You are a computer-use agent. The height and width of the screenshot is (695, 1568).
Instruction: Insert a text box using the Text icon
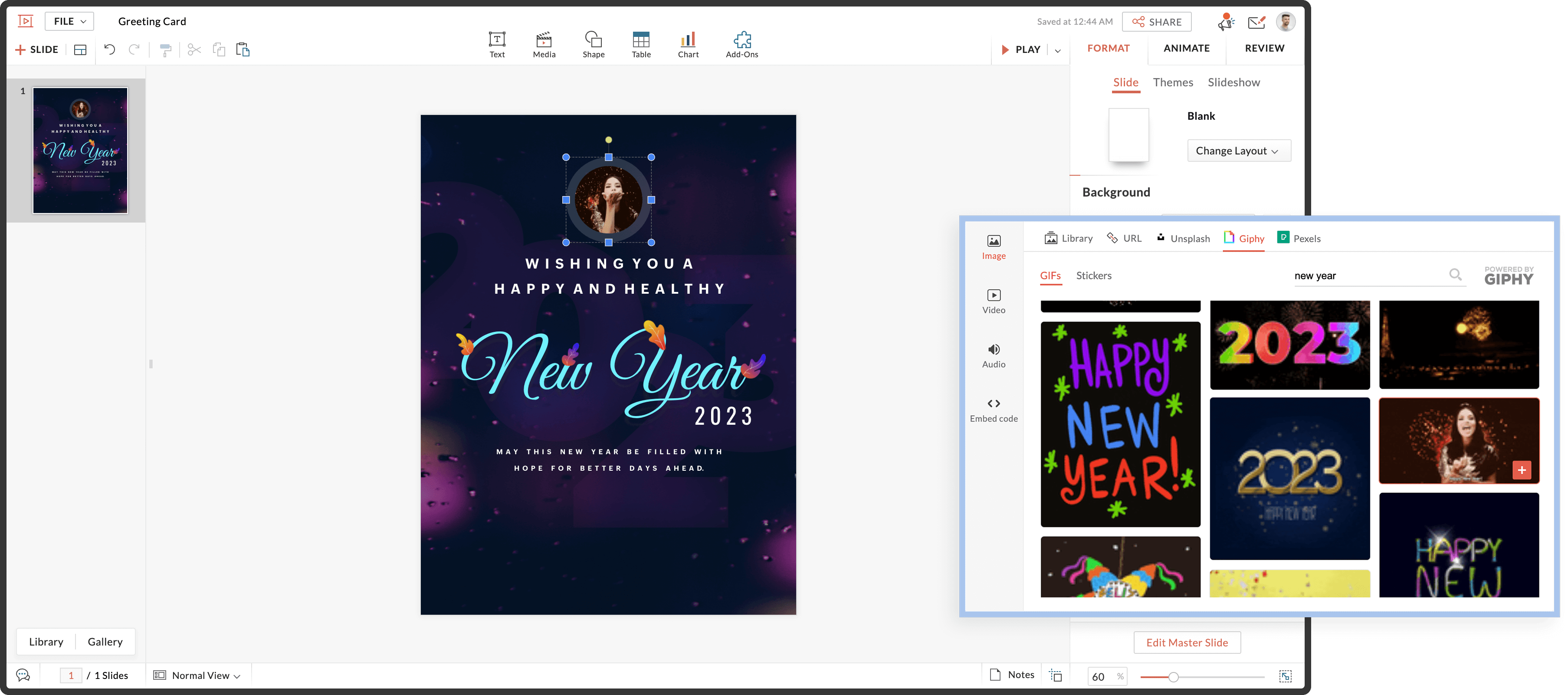point(497,44)
